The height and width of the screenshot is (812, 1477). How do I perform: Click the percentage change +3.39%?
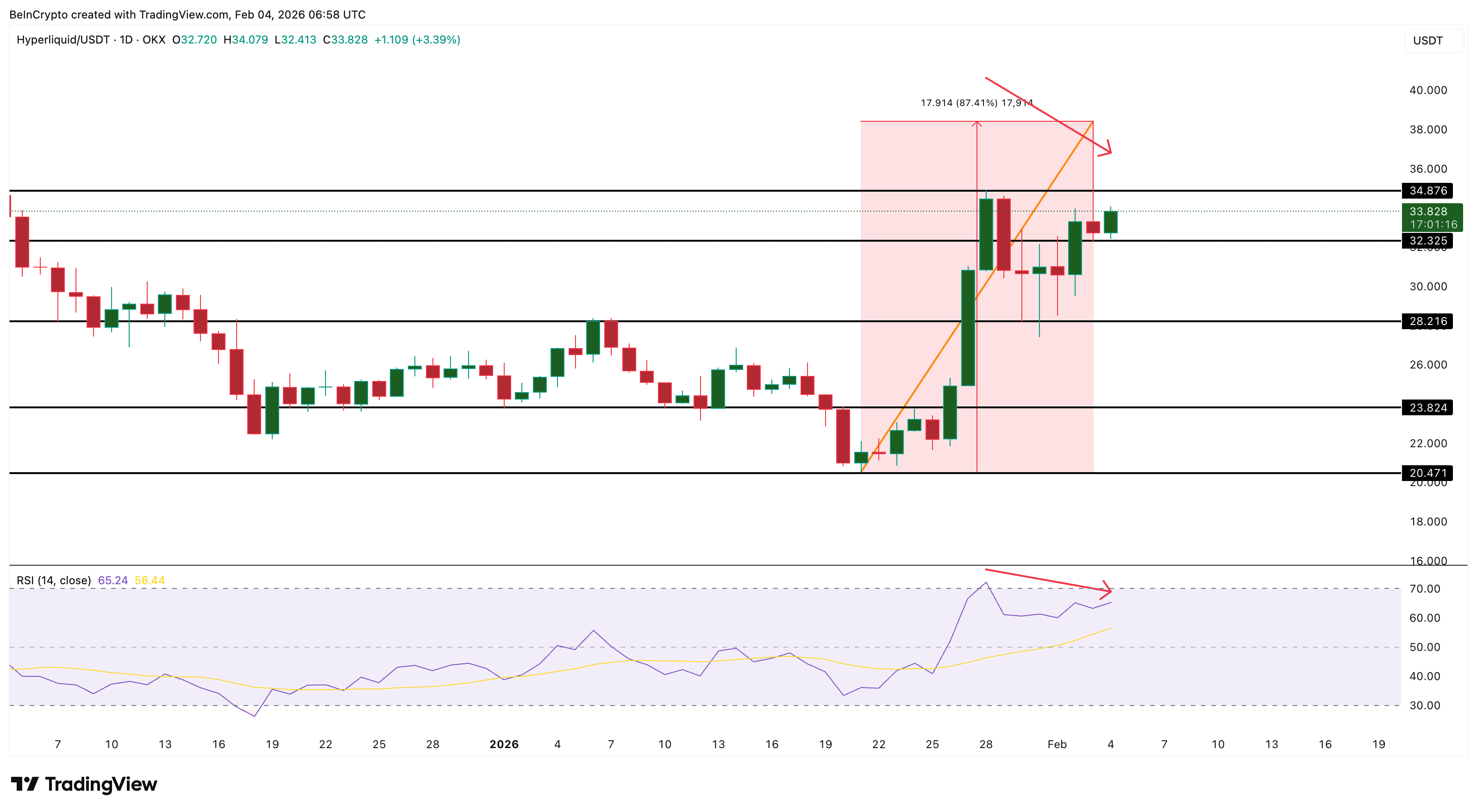click(436, 40)
